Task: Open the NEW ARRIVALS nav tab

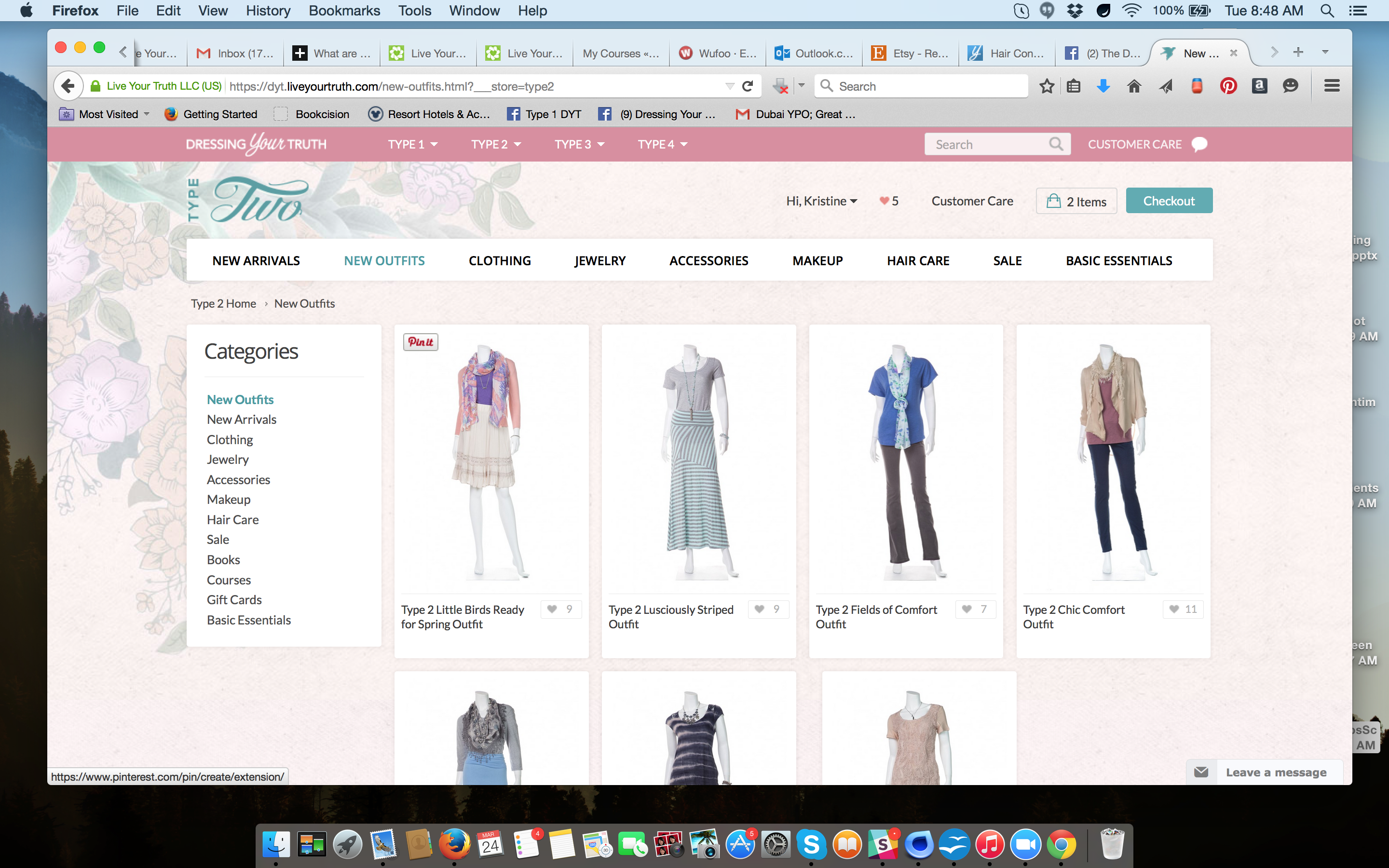Action: (256, 260)
